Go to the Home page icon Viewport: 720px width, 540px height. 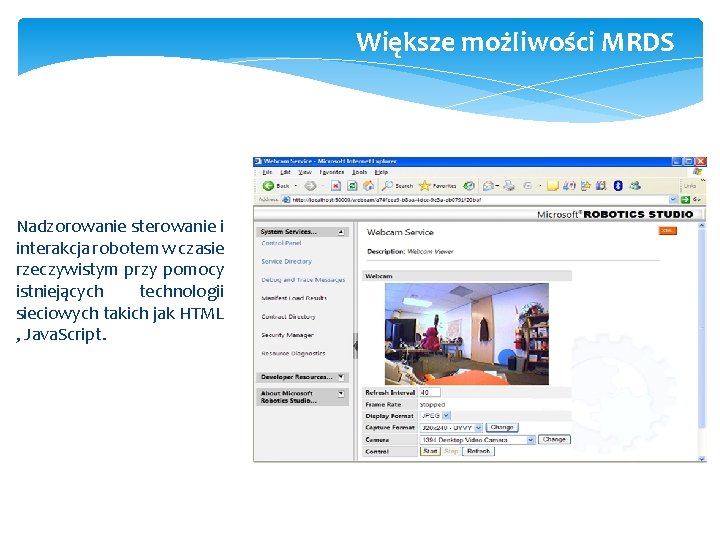coord(368,186)
